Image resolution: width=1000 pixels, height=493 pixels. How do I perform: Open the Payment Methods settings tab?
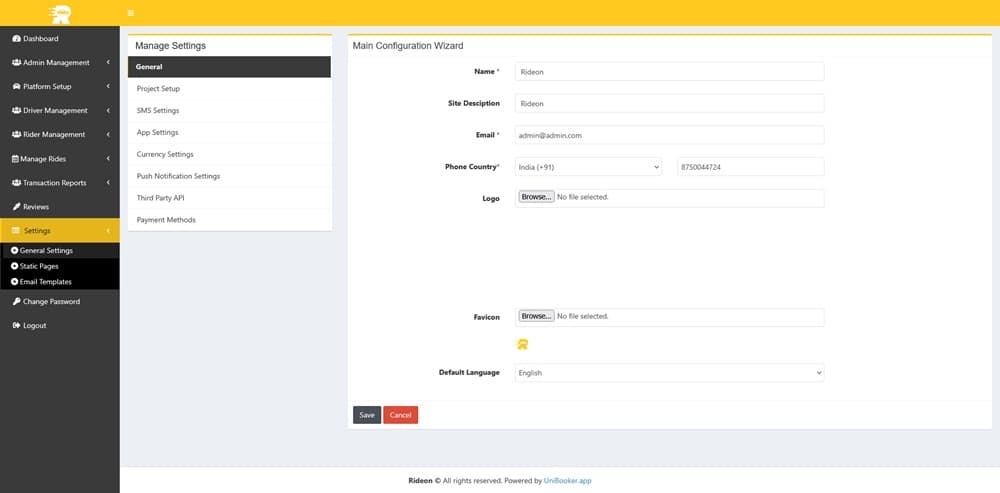[x=166, y=220]
